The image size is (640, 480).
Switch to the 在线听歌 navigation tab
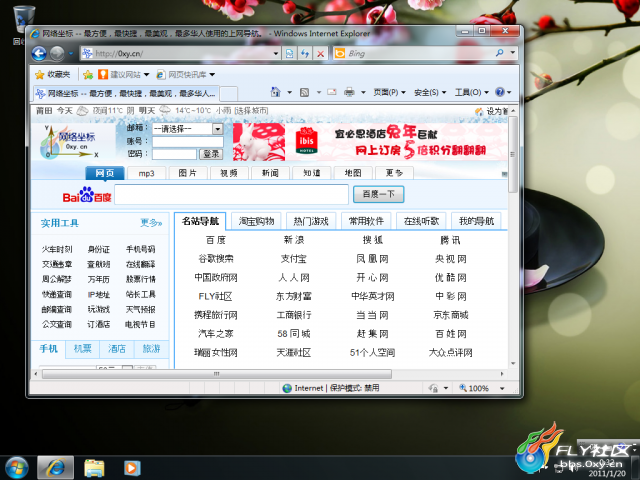pyautogui.click(x=421, y=221)
